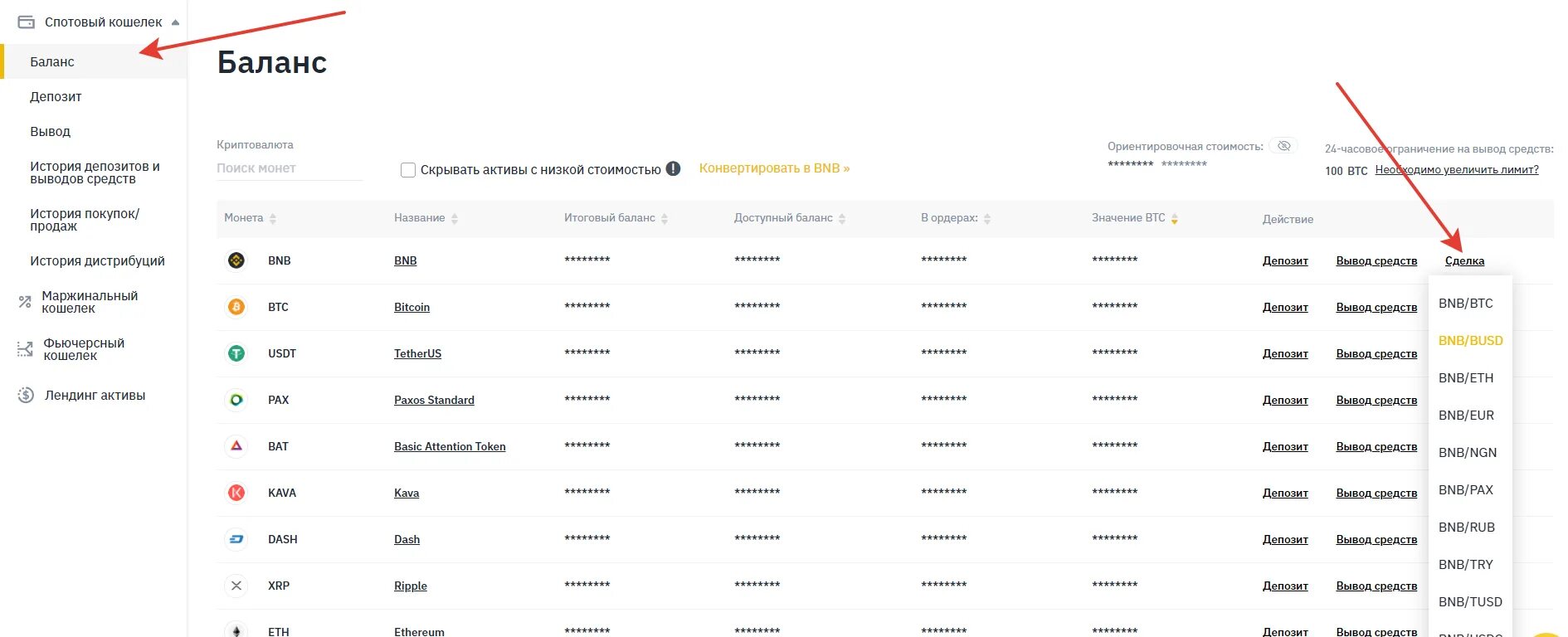The image size is (1568, 637).
Task: Select Баланс in sidebar
Action: (94, 61)
